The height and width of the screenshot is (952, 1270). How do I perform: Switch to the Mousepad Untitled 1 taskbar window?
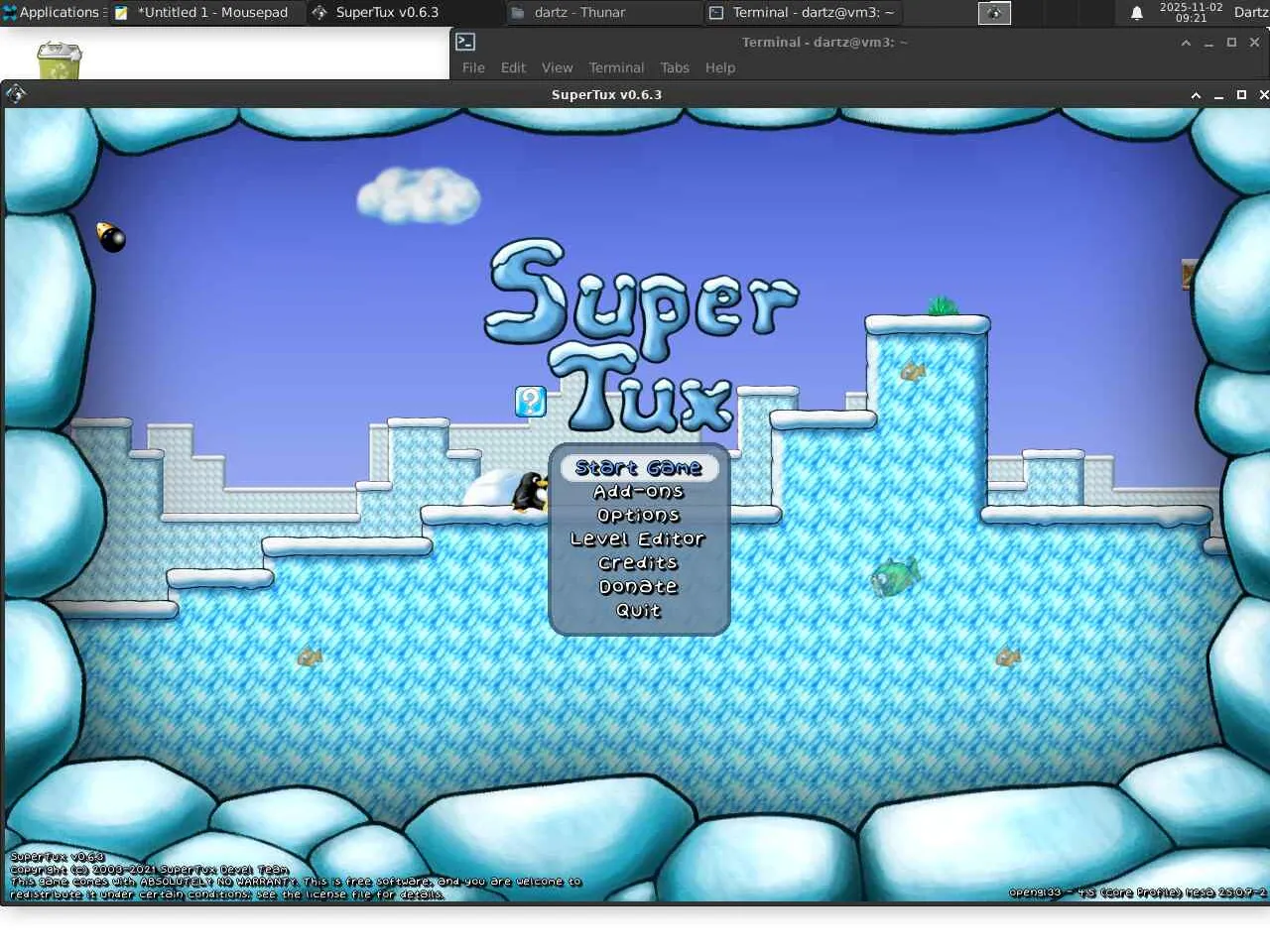(206, 13)
